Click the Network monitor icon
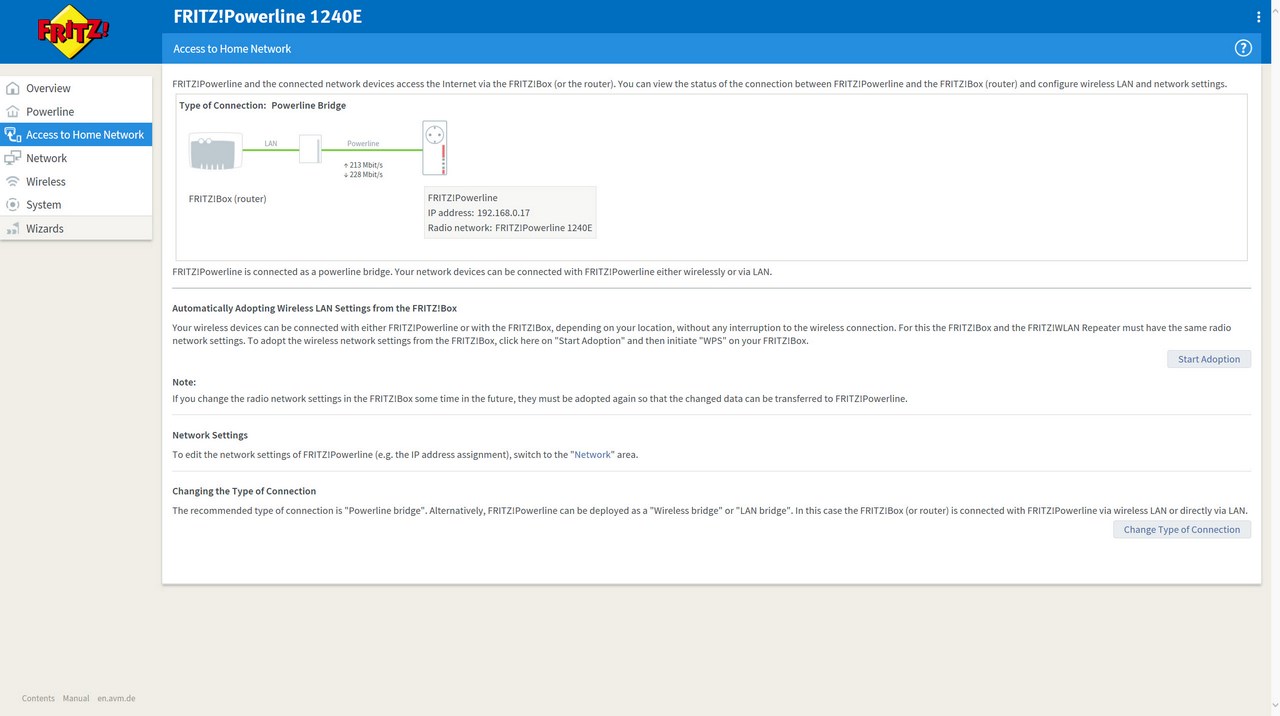 tap(13, 158)
